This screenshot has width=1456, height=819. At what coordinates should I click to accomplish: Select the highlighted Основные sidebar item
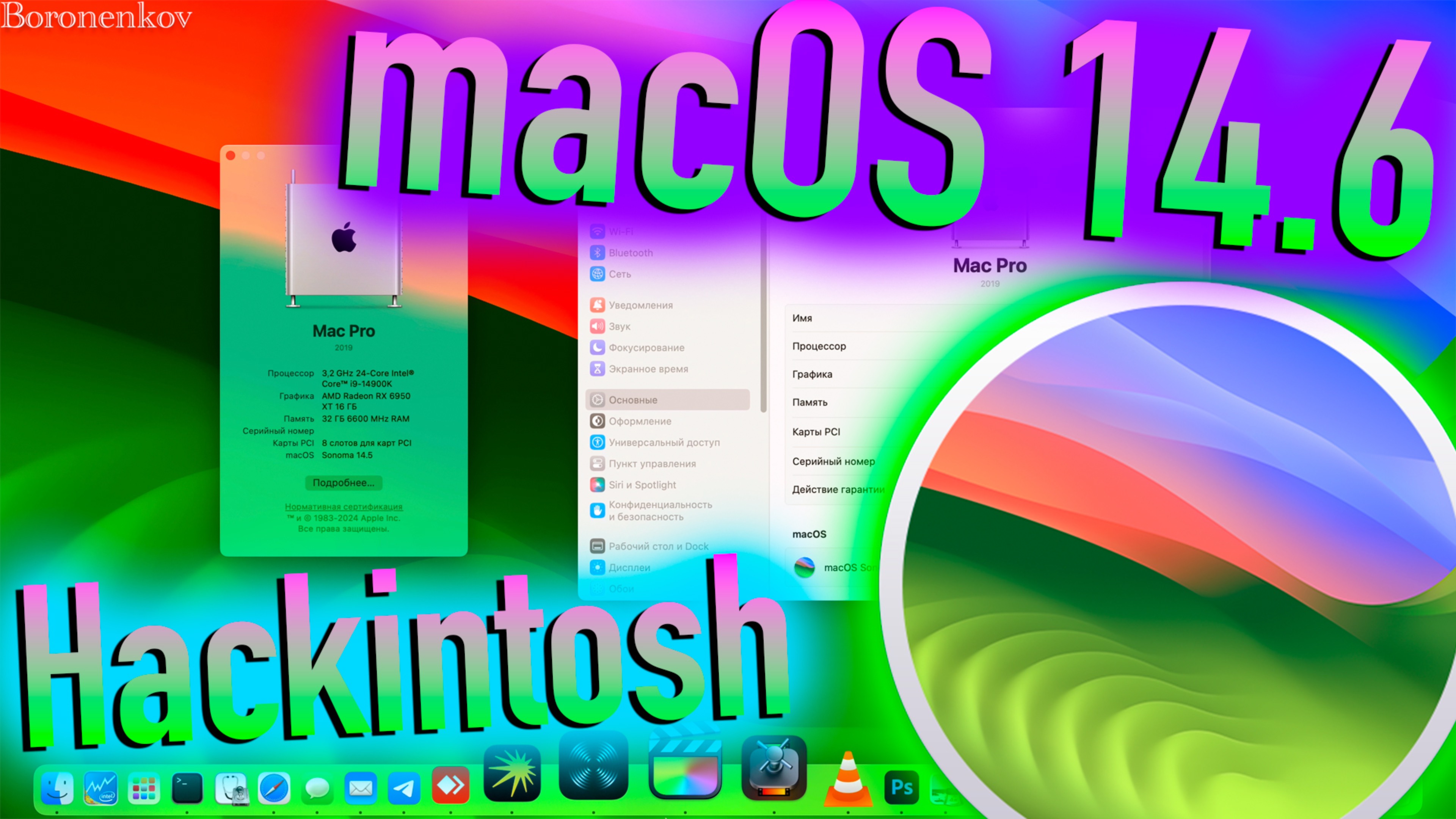667,400
